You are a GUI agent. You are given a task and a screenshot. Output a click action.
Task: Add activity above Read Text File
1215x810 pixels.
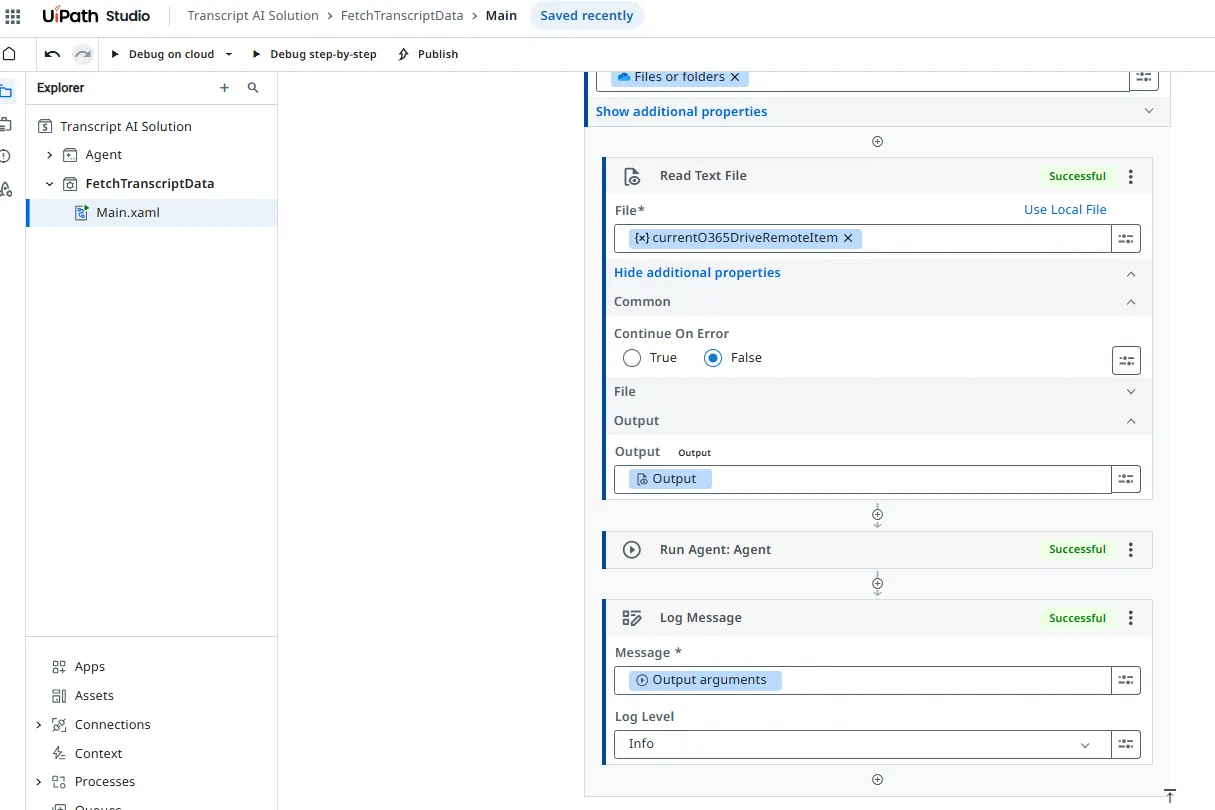coord(877,142)
